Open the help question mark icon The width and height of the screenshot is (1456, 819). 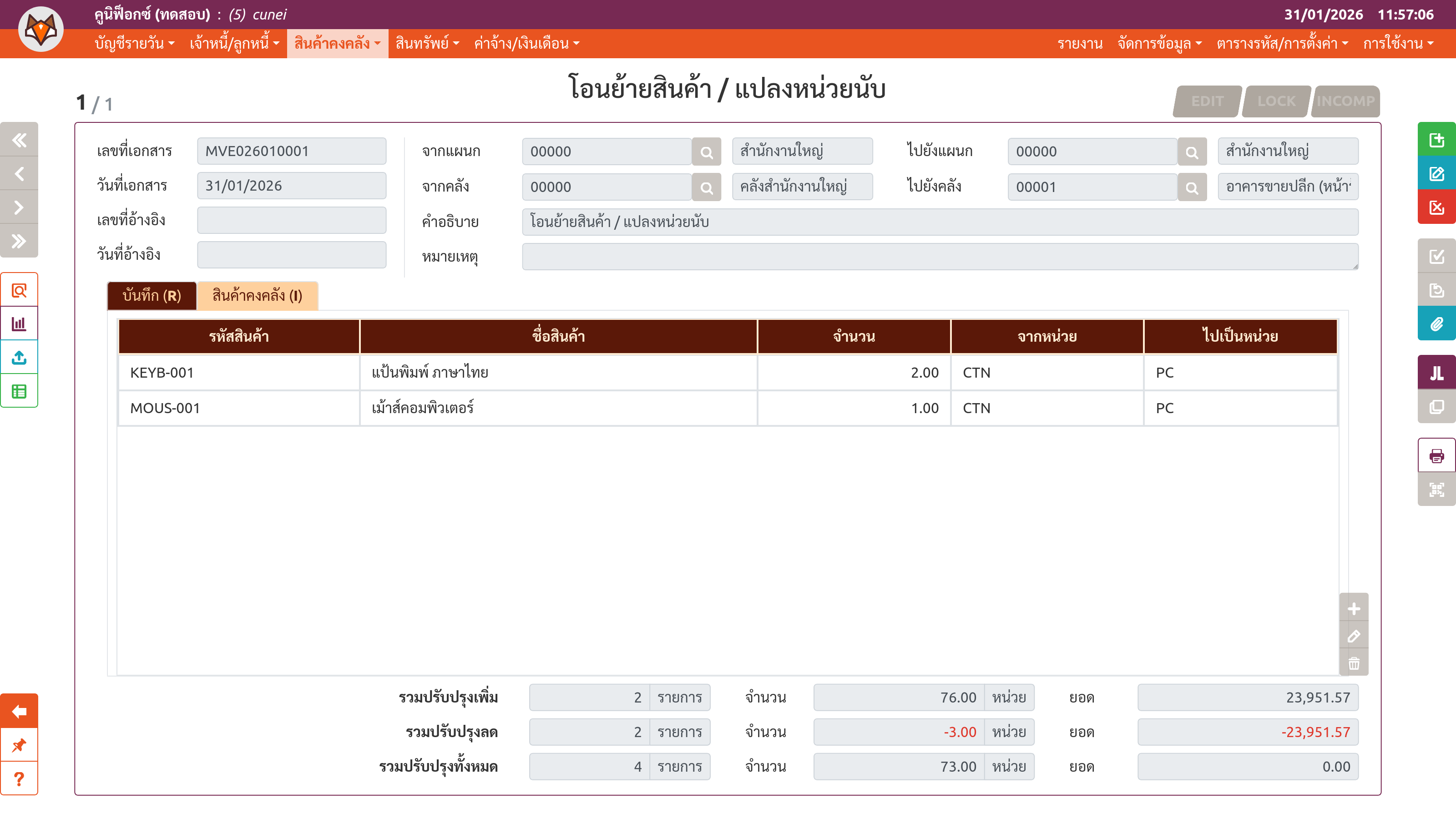pyautogui.click(x=19, y=779)
